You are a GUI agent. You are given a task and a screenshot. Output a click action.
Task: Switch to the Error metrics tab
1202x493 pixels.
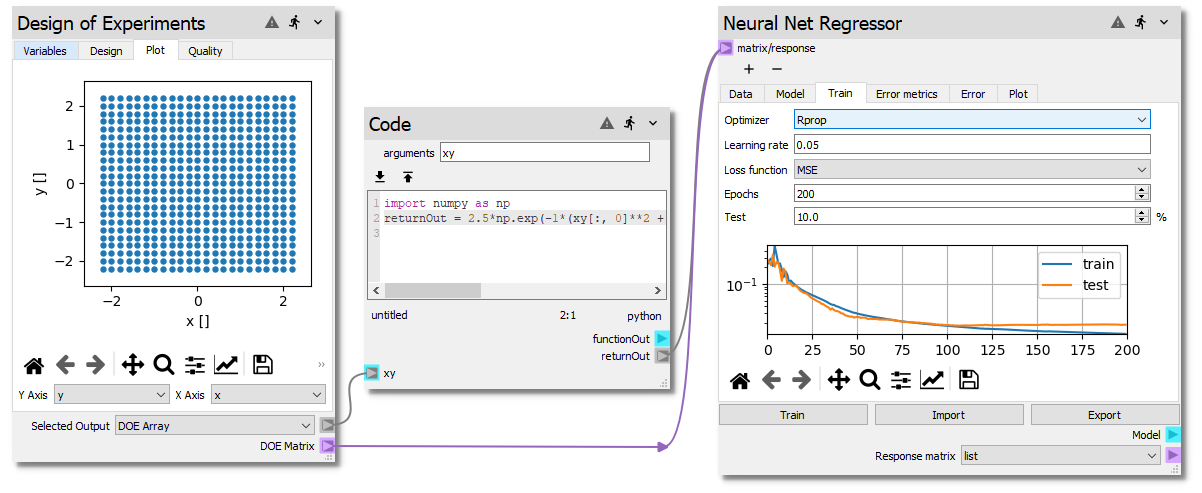pyautogui.click(x=906, y=94)
